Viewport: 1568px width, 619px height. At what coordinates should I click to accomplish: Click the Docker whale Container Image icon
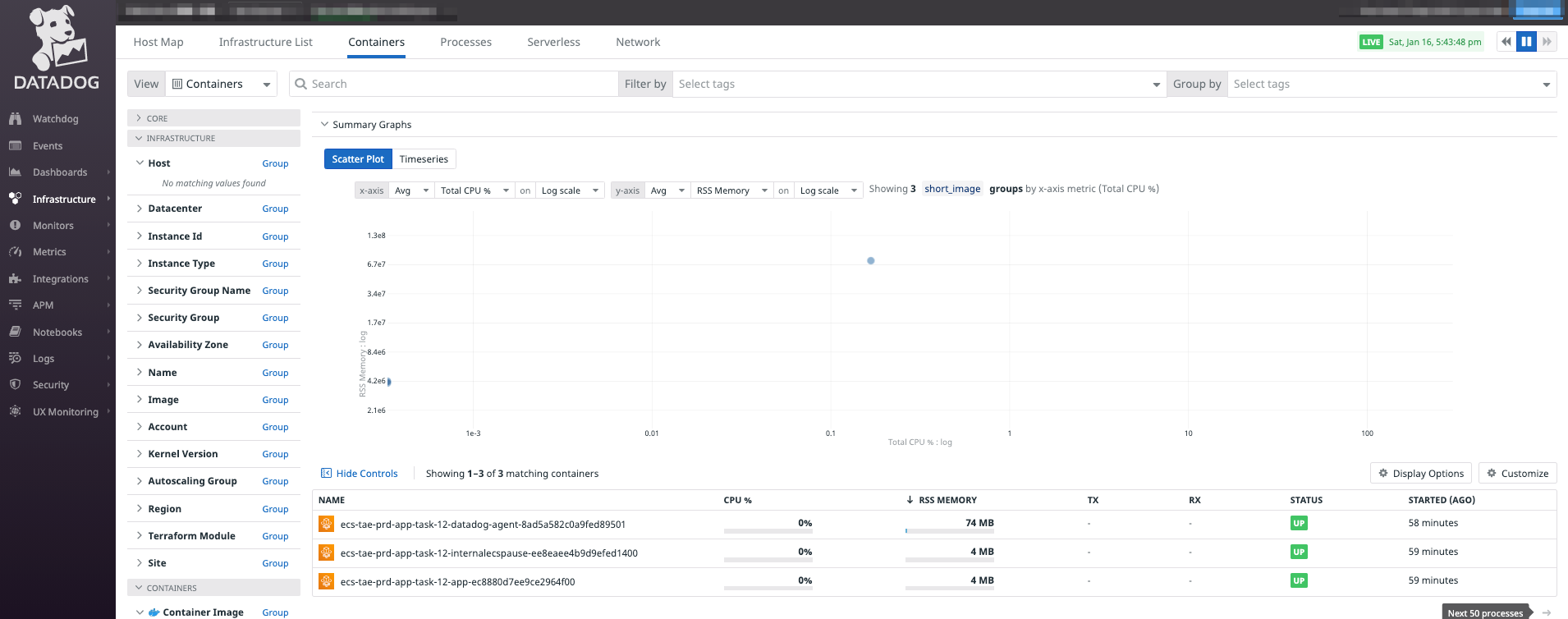[154, 612]
